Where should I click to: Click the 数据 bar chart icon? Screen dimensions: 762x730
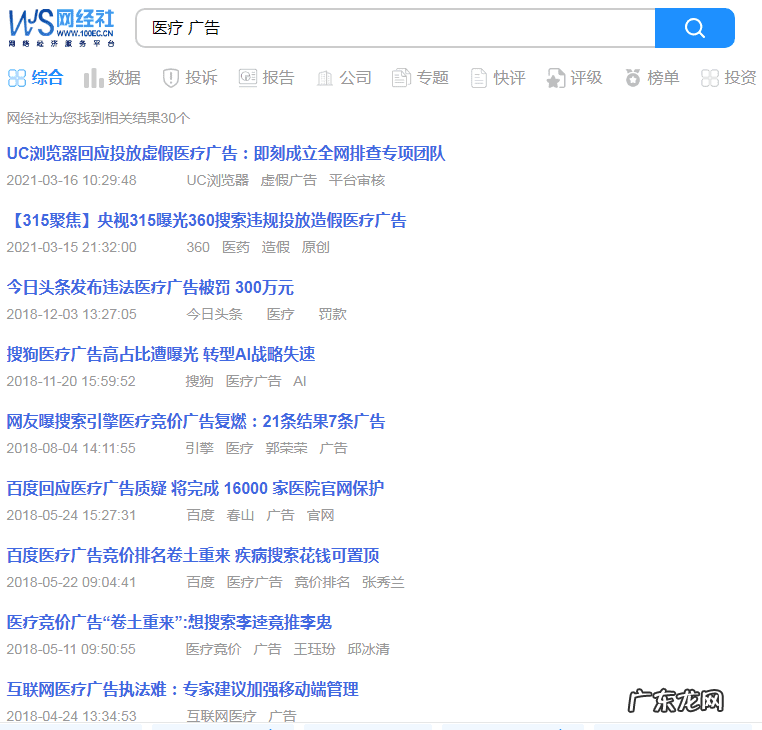tap(94, 78)
